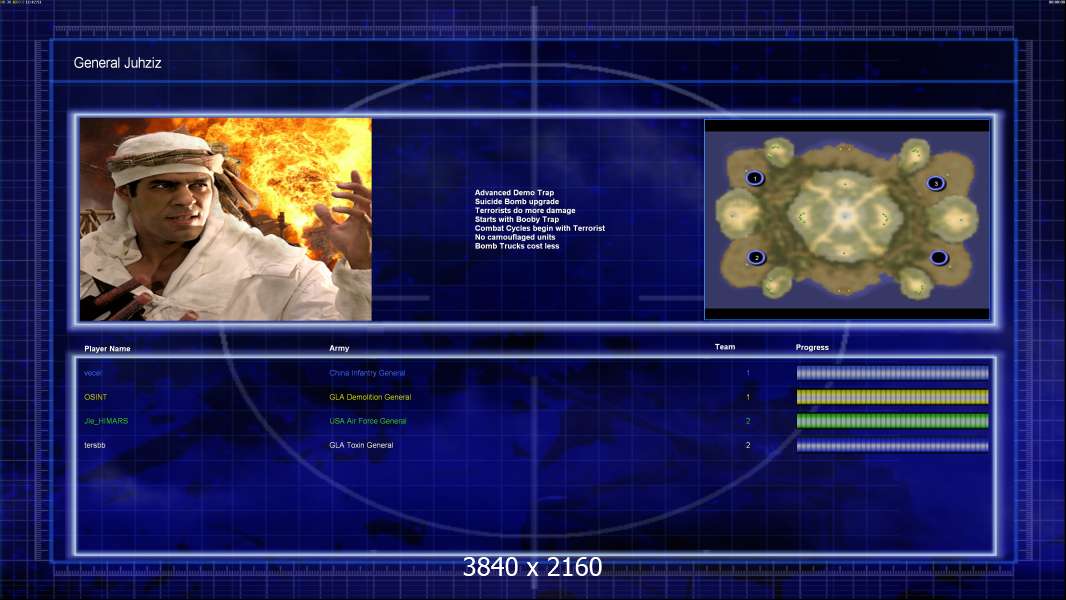Click the USA Air Force General army text
This screenshot has height=600, width=1066.
coord(368,421)
